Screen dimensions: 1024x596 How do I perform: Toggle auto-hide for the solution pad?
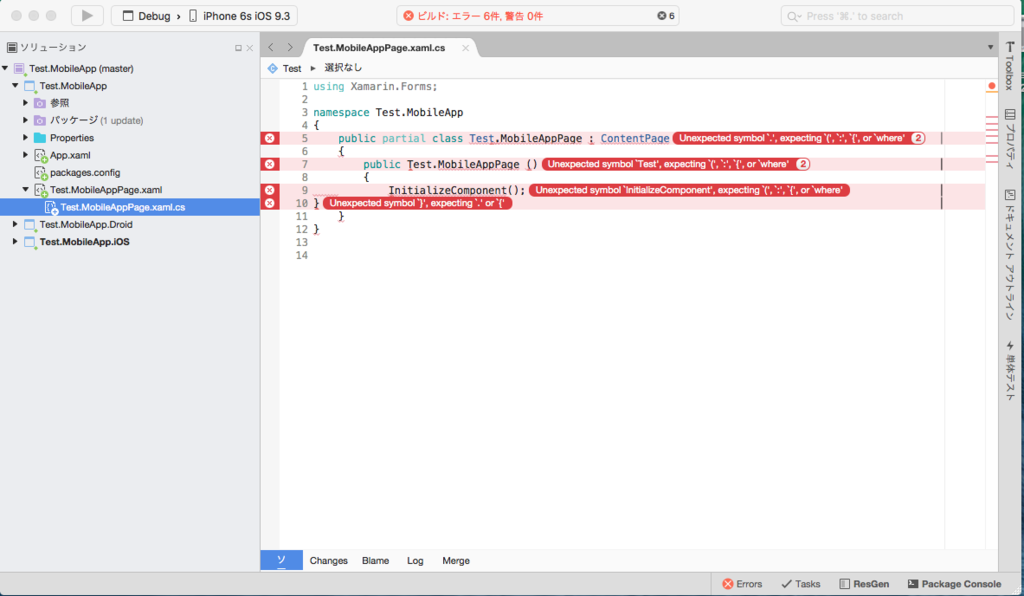tap(238, 48)
